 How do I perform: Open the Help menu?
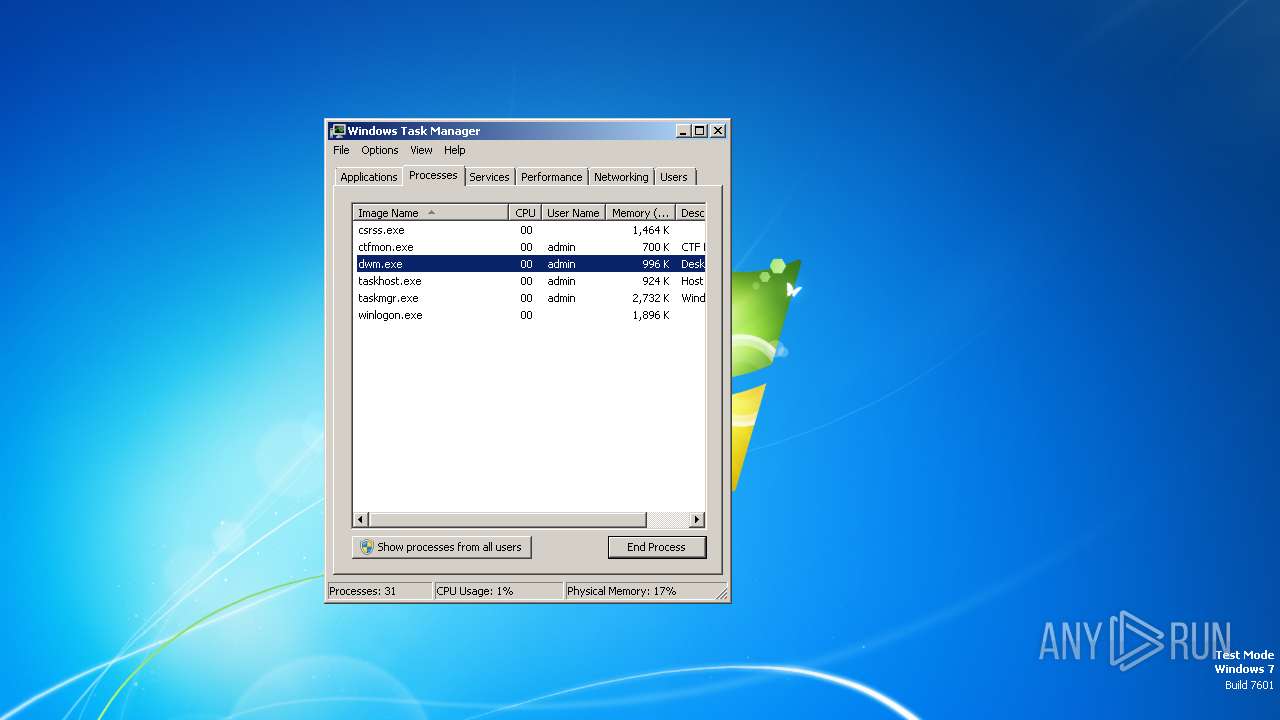[455, 150]
